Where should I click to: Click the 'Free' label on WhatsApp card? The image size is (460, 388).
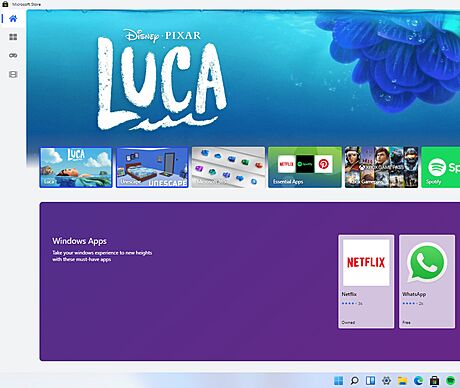tap(406, 322)
